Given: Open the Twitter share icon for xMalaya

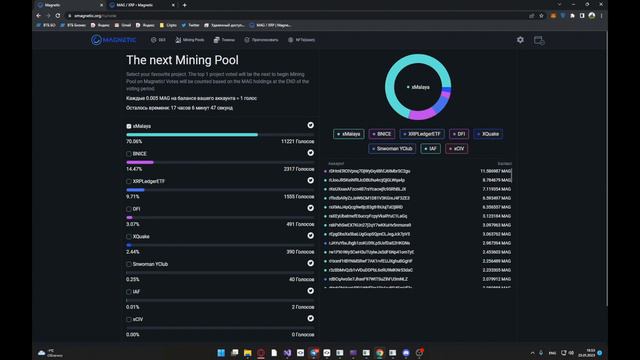Looking at the screenshot, I should 311,125.
